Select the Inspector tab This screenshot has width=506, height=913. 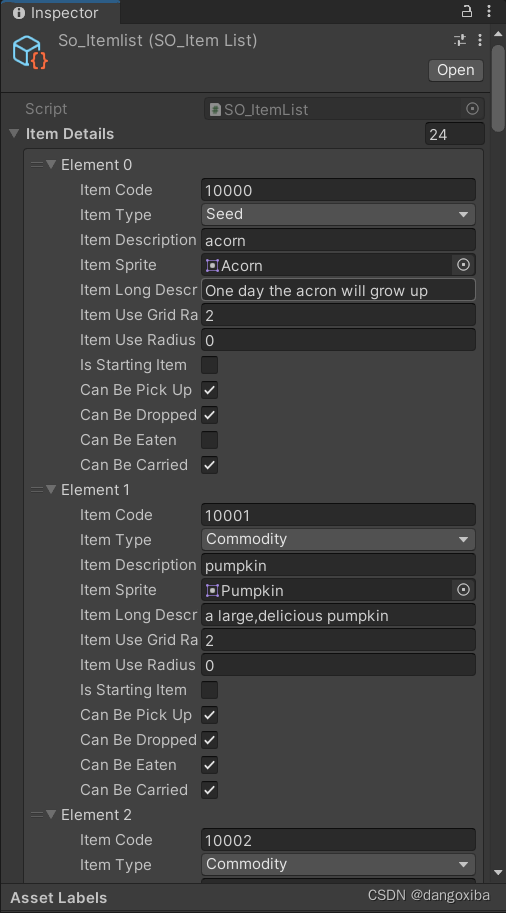(x=56, y=12)
